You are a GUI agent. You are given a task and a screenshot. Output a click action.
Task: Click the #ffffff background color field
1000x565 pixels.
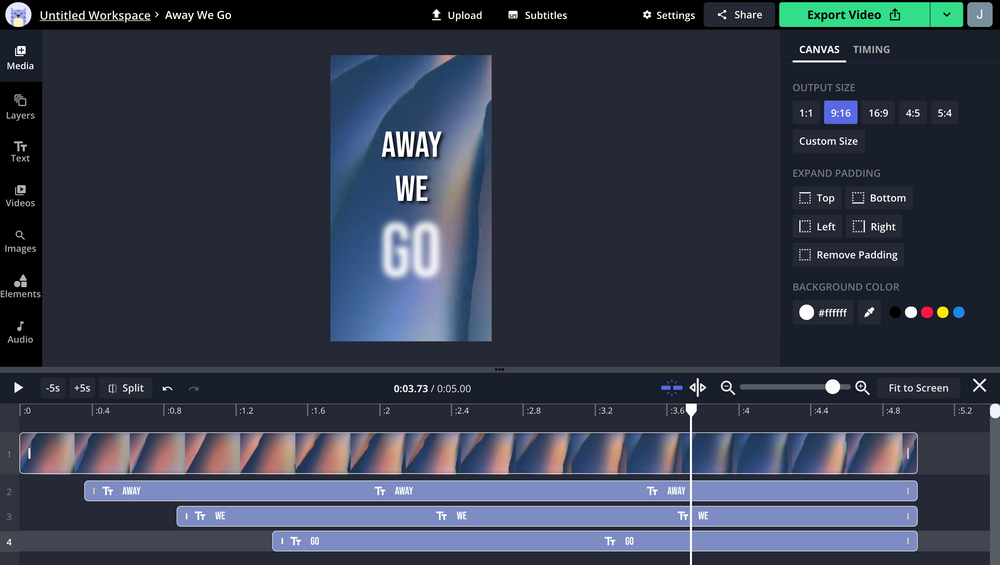tap(823, 312)
